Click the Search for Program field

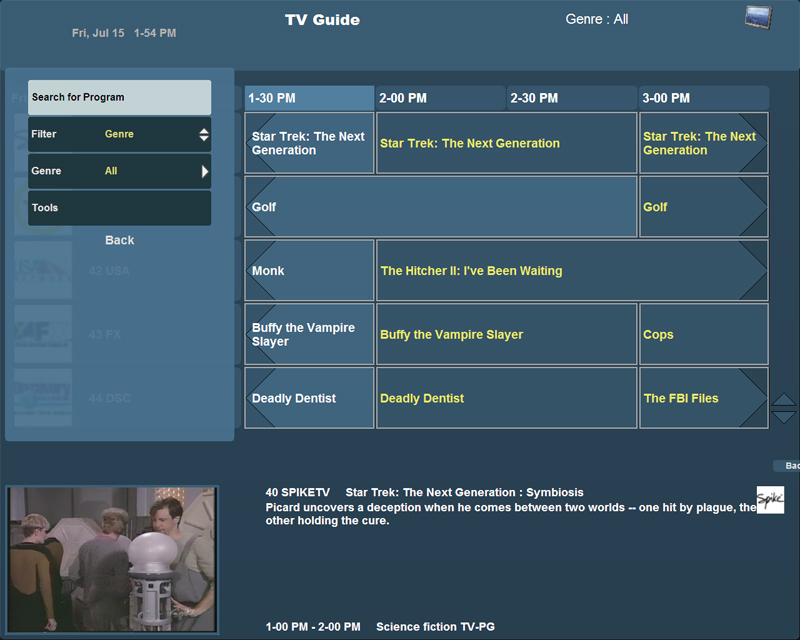(x=119, y=97)
